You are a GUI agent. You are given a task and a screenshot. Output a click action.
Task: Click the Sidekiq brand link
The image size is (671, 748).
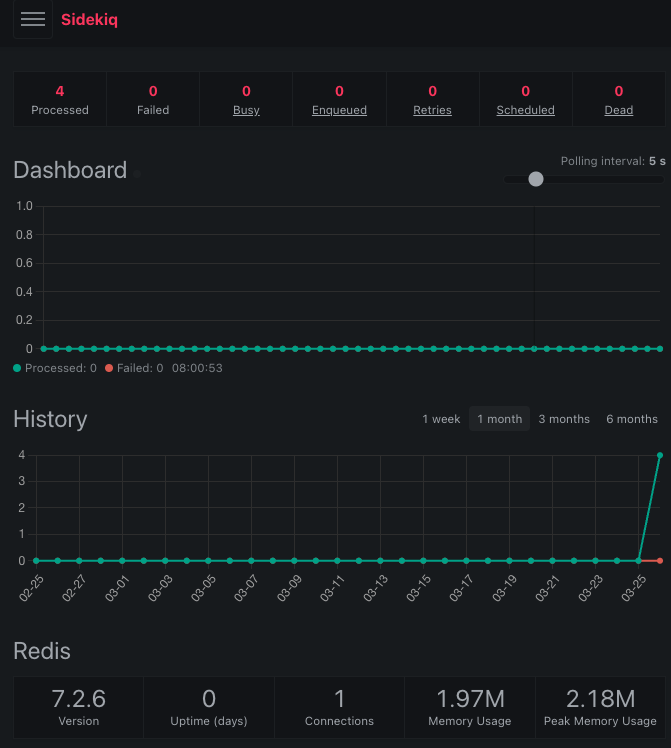(89, 19)
